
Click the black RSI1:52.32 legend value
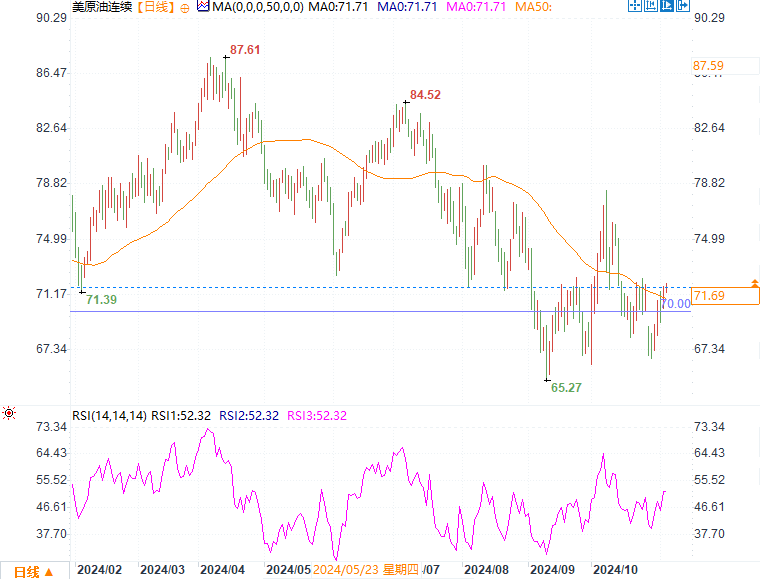[181, 416]
